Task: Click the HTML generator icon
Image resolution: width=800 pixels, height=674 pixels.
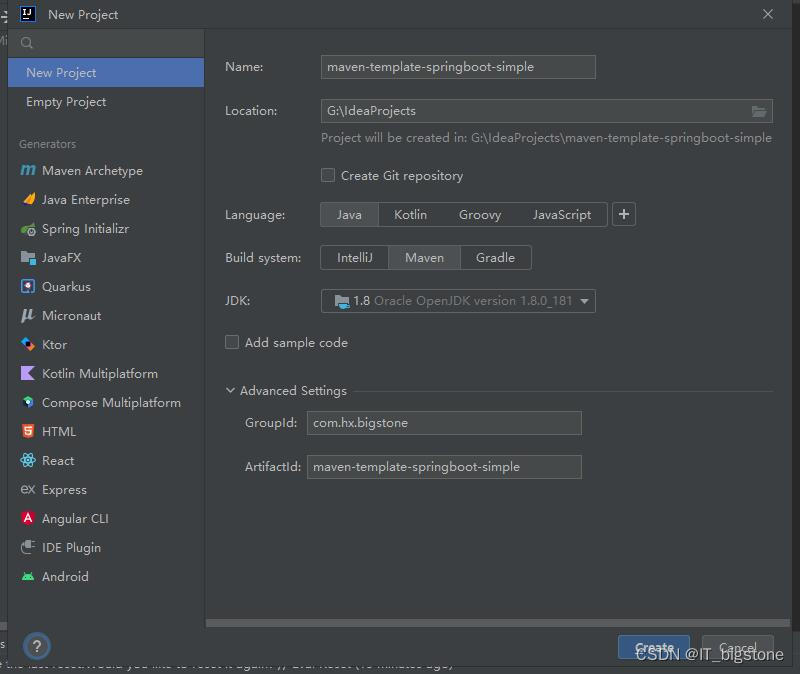Action: 28,431
